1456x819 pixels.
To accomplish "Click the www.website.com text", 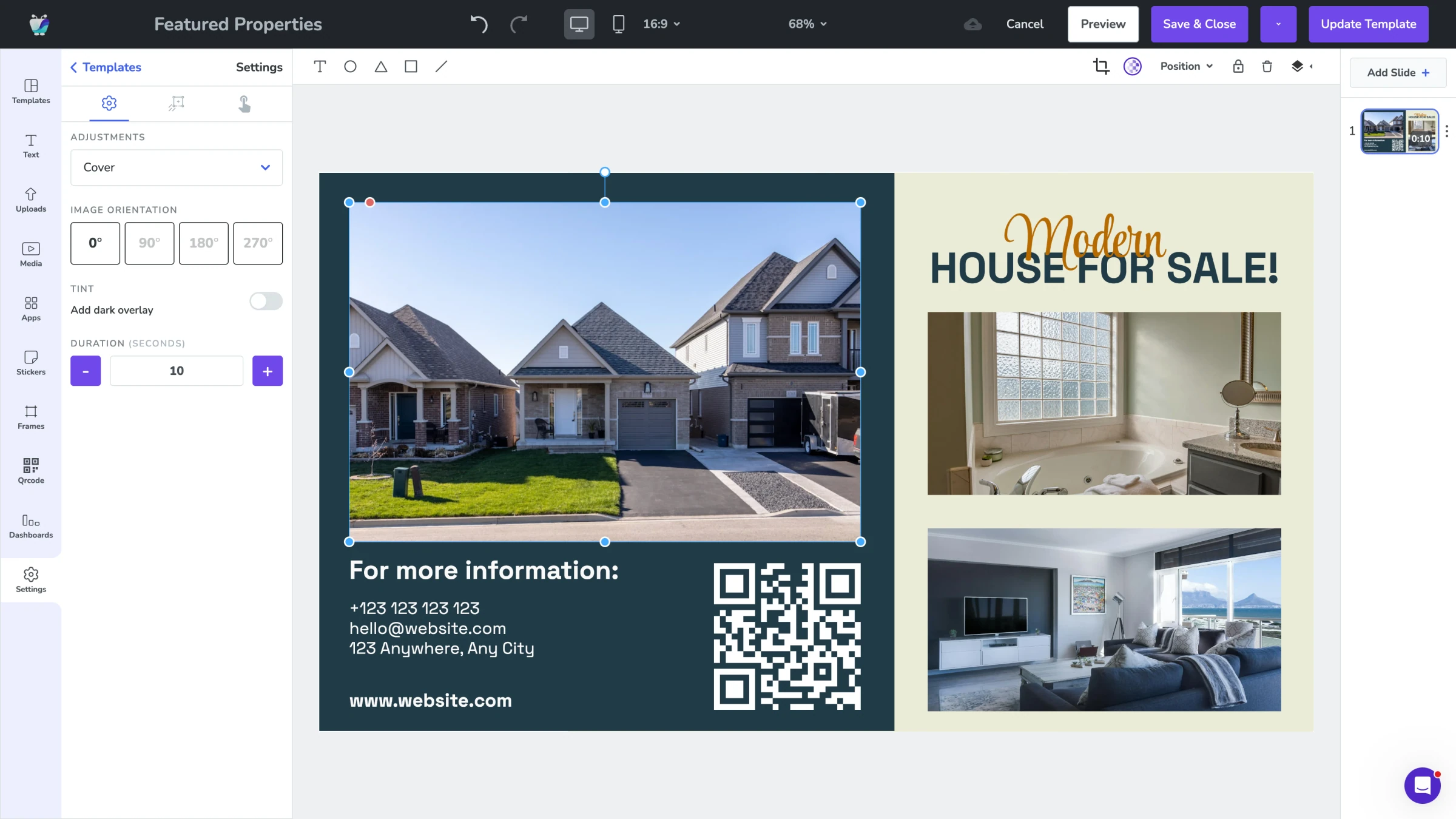I will pyautogui.click(x=430, y=701).
